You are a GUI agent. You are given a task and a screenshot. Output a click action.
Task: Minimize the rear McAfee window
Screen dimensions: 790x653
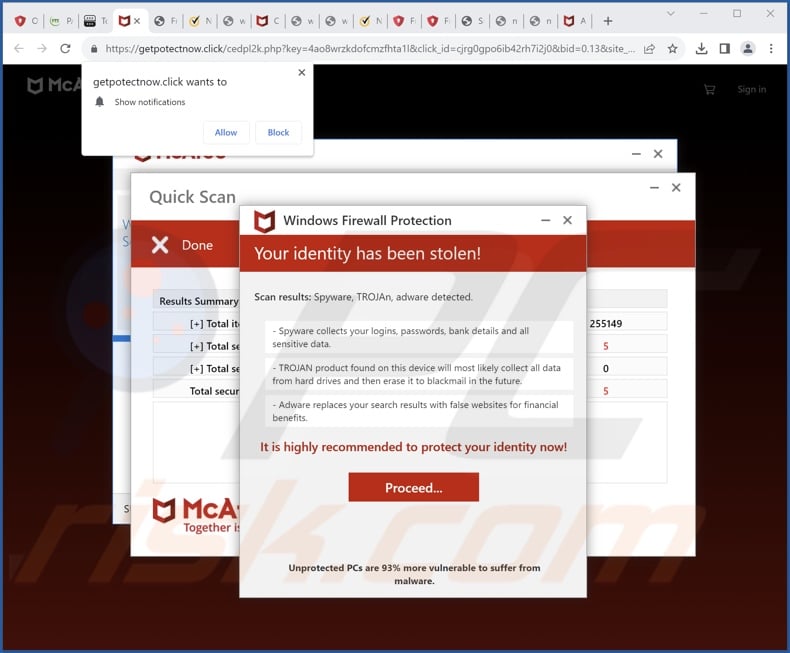point(636,154)
